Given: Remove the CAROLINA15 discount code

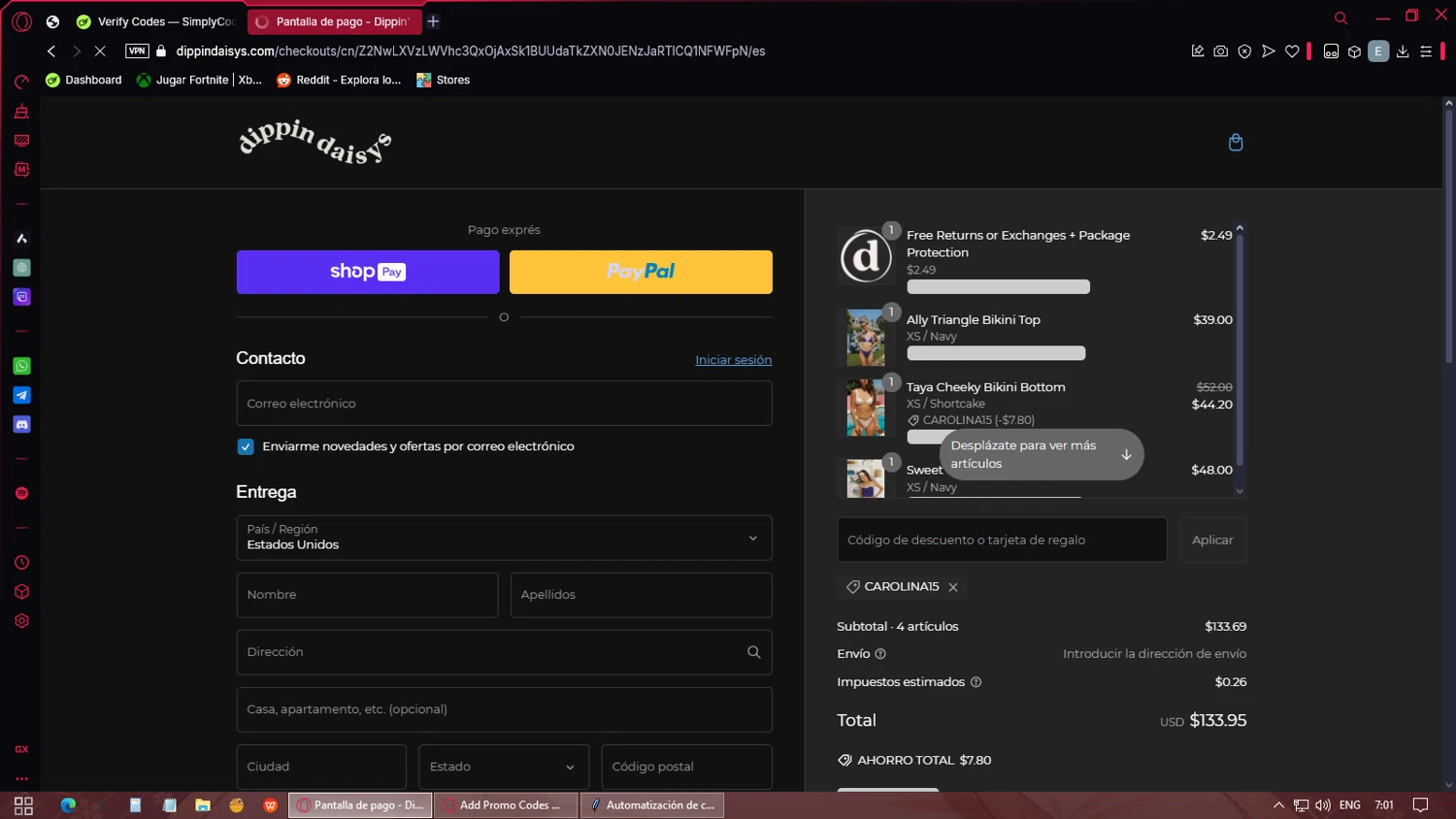Looking at the screenshot, I should pyautogui.click(x=953, y=587).
